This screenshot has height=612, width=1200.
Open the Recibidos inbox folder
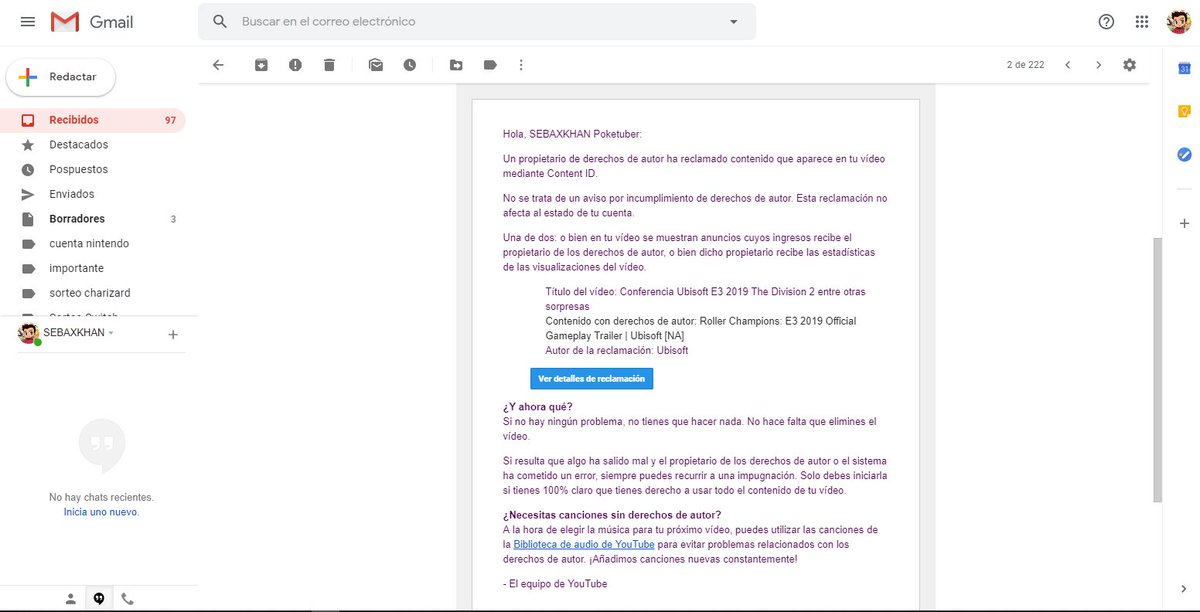93,120
